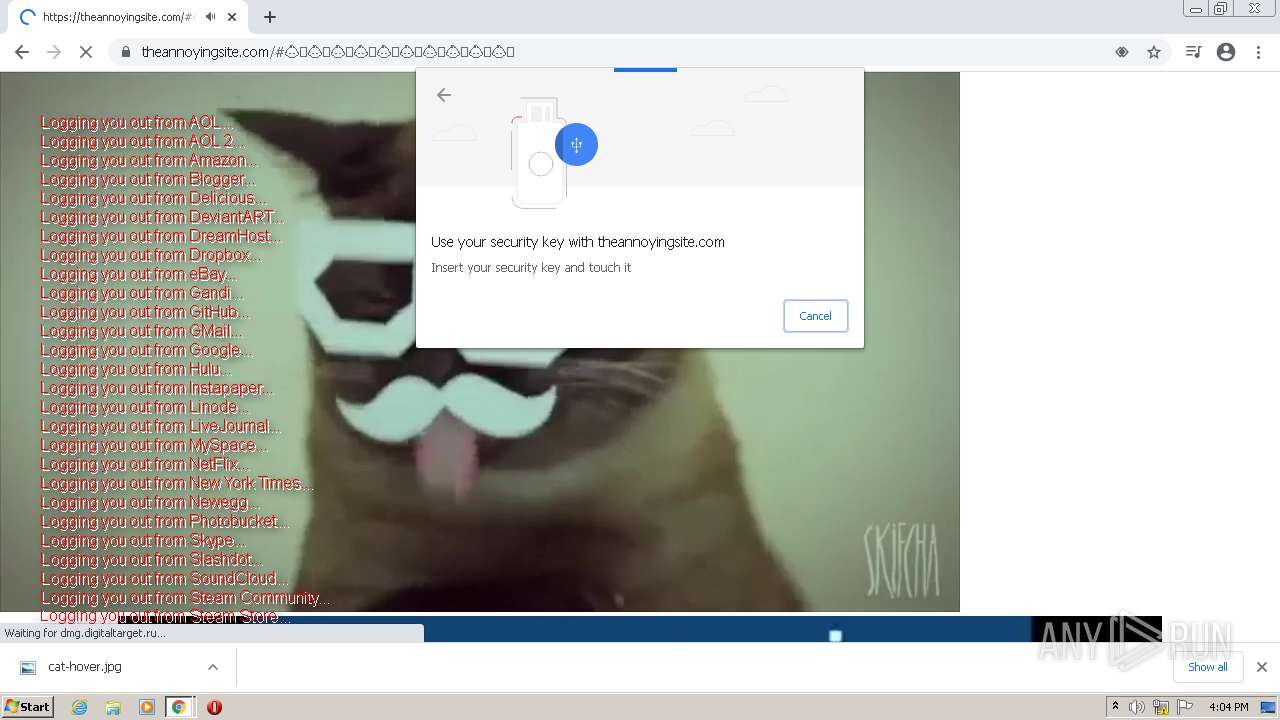
Task: Launch Internet Explorer from taskbar
Action: tap(79, 707)
